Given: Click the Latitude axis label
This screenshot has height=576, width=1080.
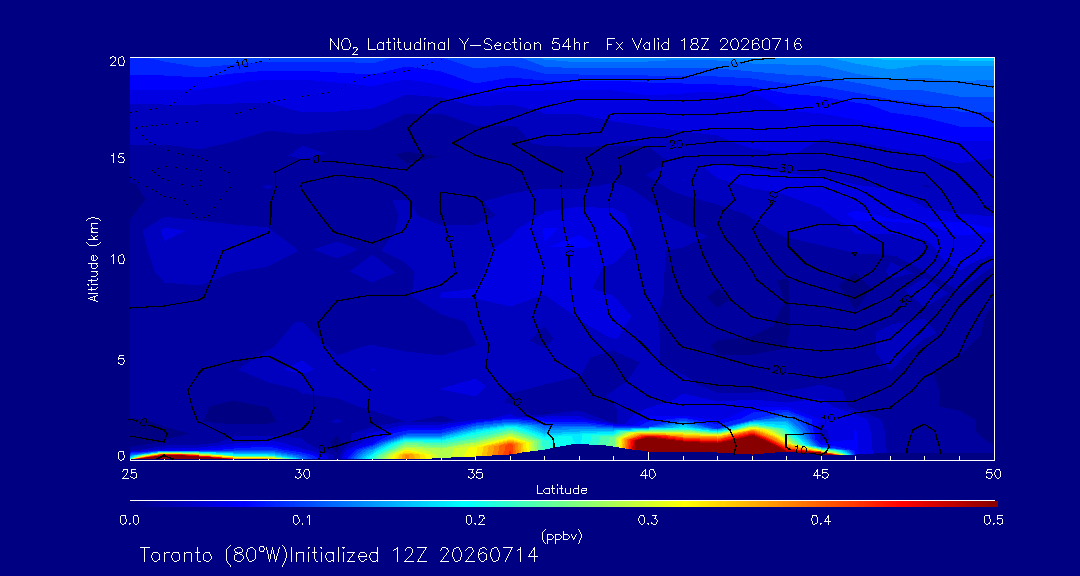Looking at the screenshot, I should pyautogui.click(x=562, y=491).
